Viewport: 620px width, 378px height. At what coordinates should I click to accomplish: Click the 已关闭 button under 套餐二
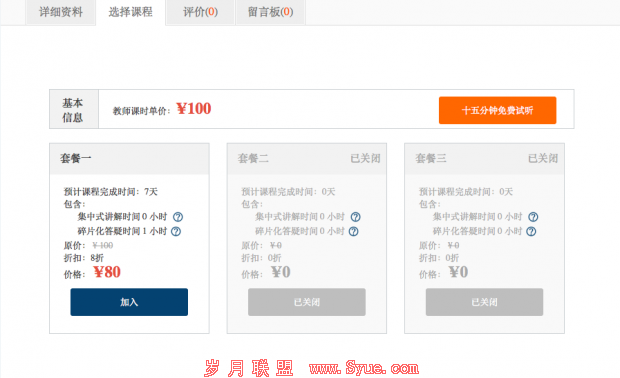pos(307,302)
